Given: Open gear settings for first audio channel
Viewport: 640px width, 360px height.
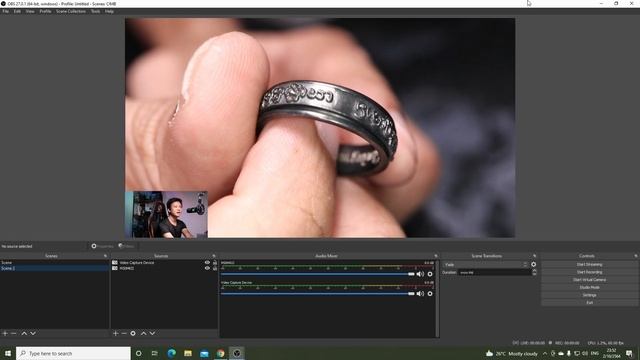Looking at the screenshot, I should (x=430, y=274).
